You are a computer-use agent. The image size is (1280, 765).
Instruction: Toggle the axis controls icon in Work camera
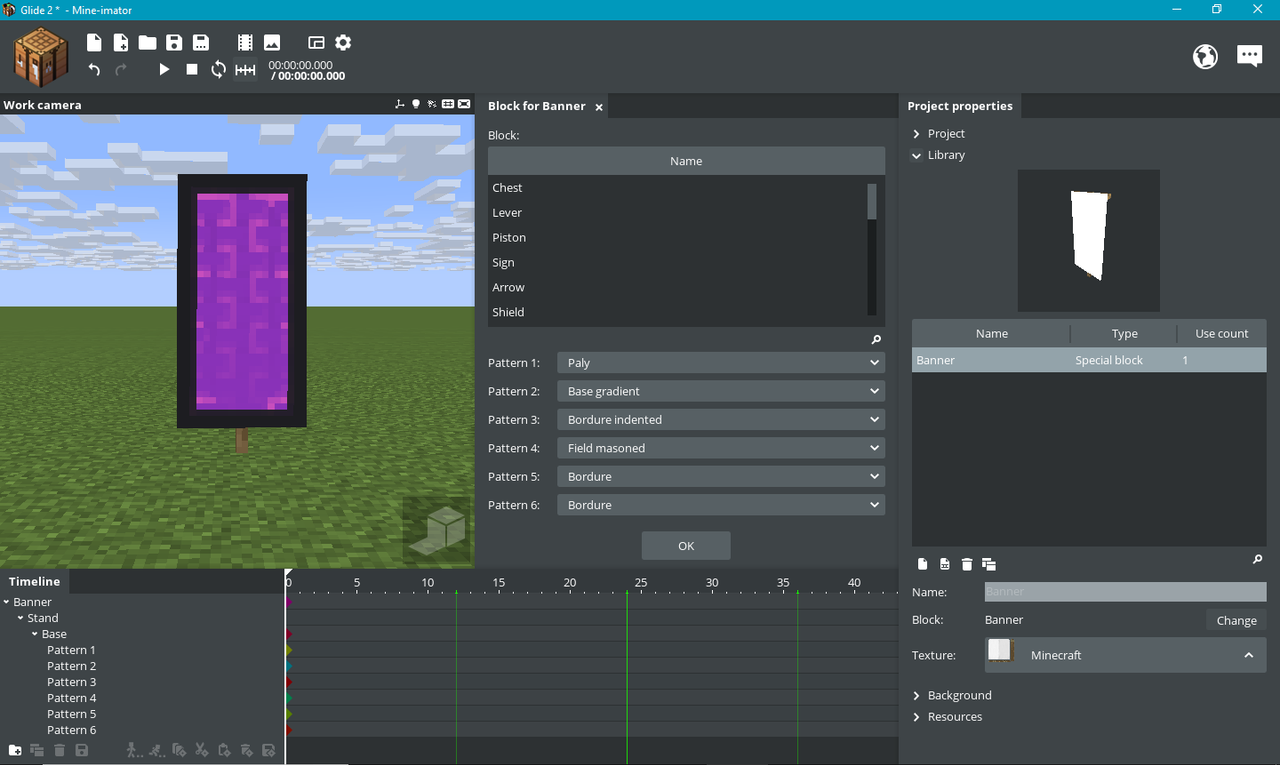(400, 104)
